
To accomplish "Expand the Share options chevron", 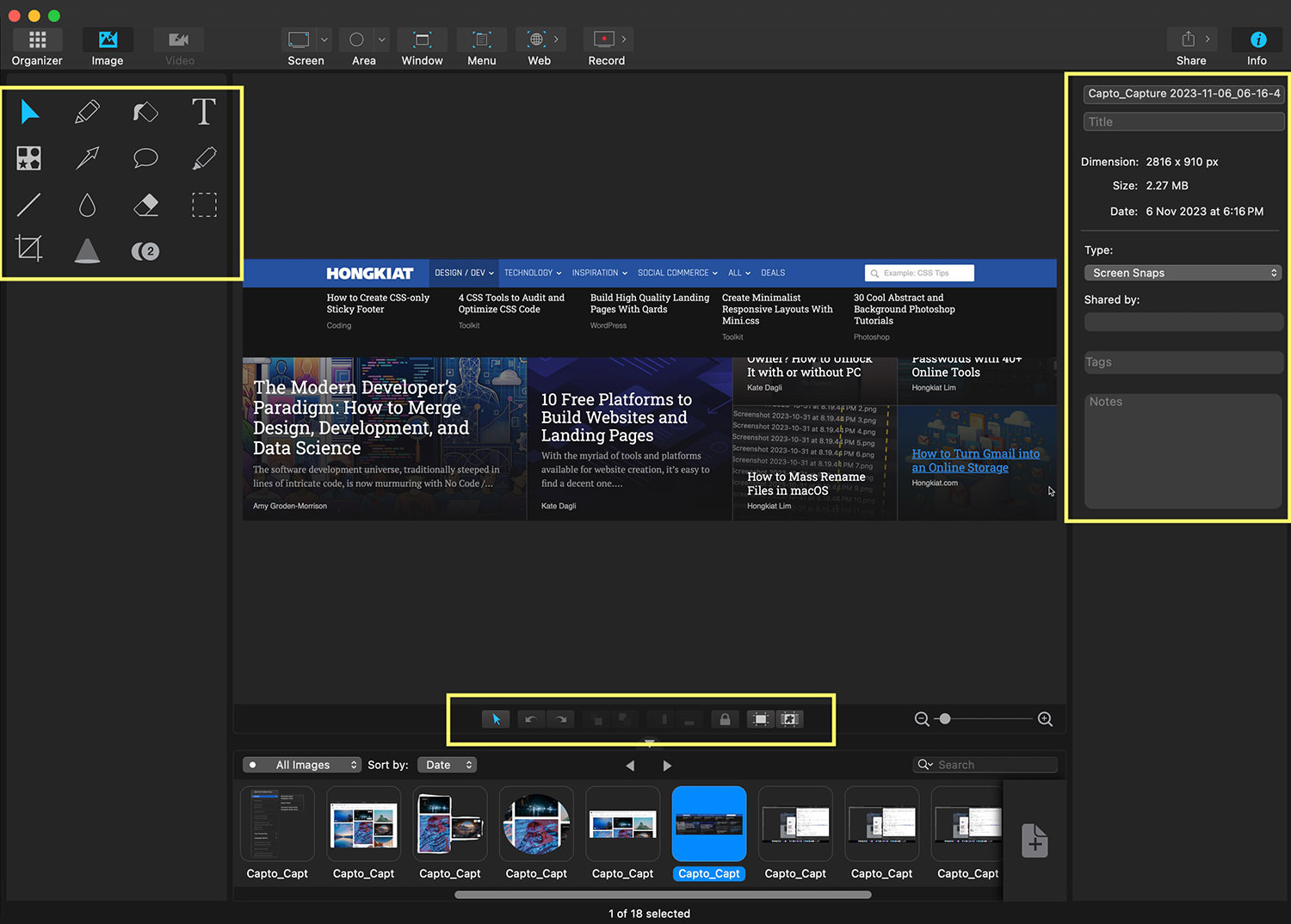I will click(1208, 40).
